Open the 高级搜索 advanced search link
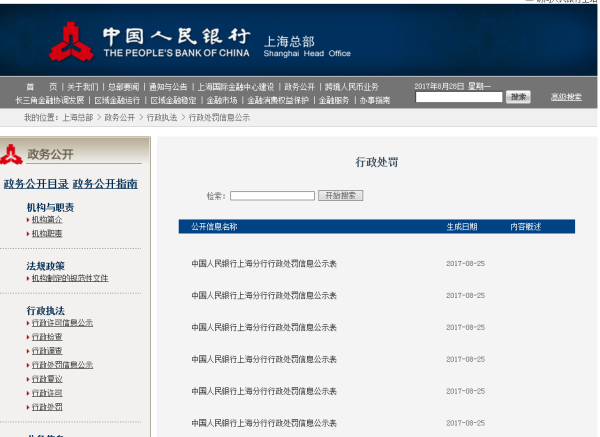The width and height of the screenshot is (600, 437). (566, 97)
